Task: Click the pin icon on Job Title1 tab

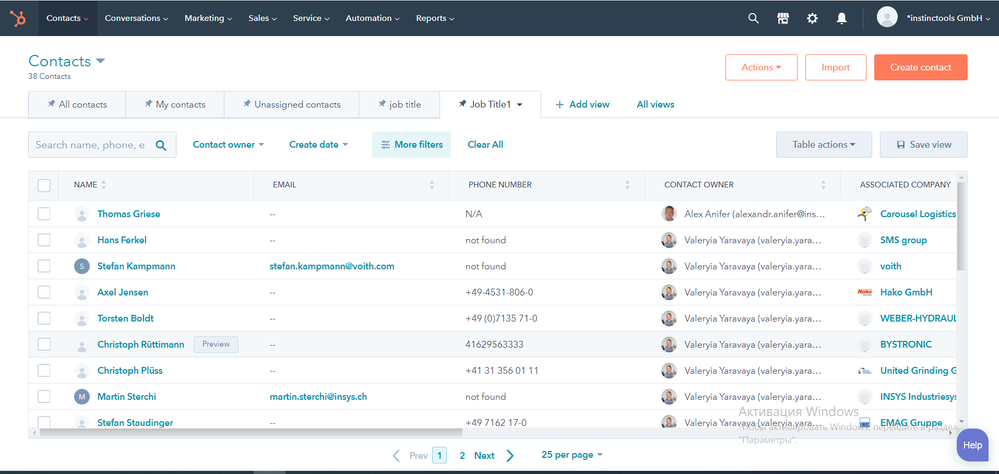Action: tap(463, 104)
